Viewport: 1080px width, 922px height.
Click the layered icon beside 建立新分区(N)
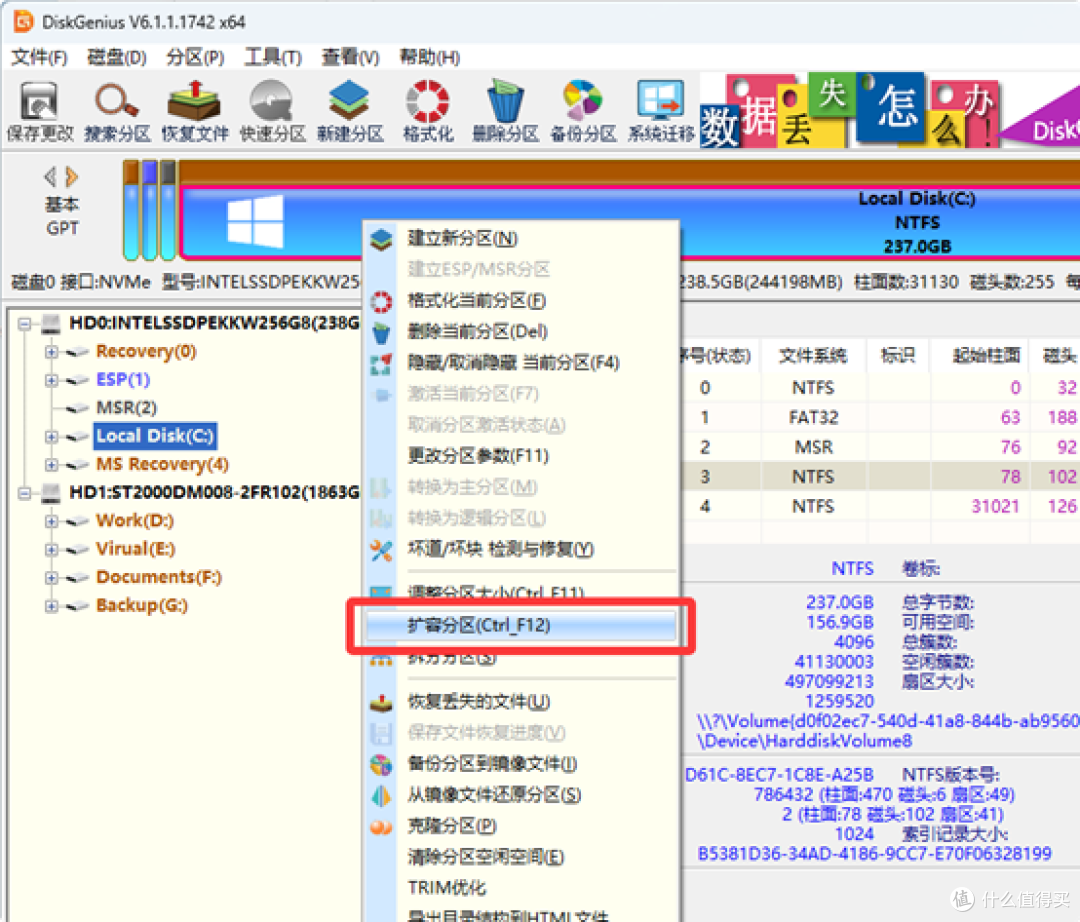tap(381, 240)
